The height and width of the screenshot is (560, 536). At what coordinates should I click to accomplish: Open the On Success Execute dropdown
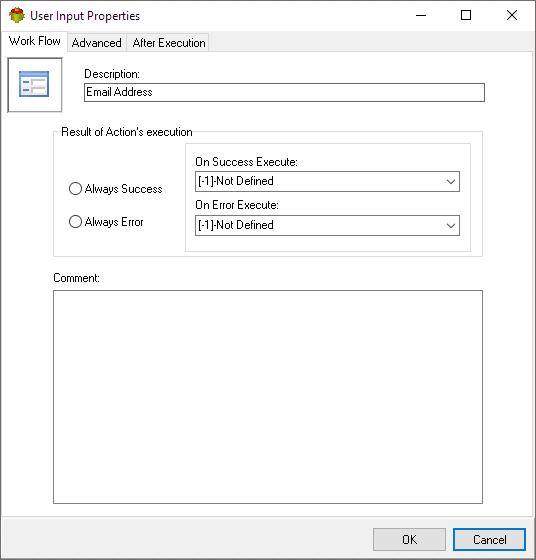[327, 181]
